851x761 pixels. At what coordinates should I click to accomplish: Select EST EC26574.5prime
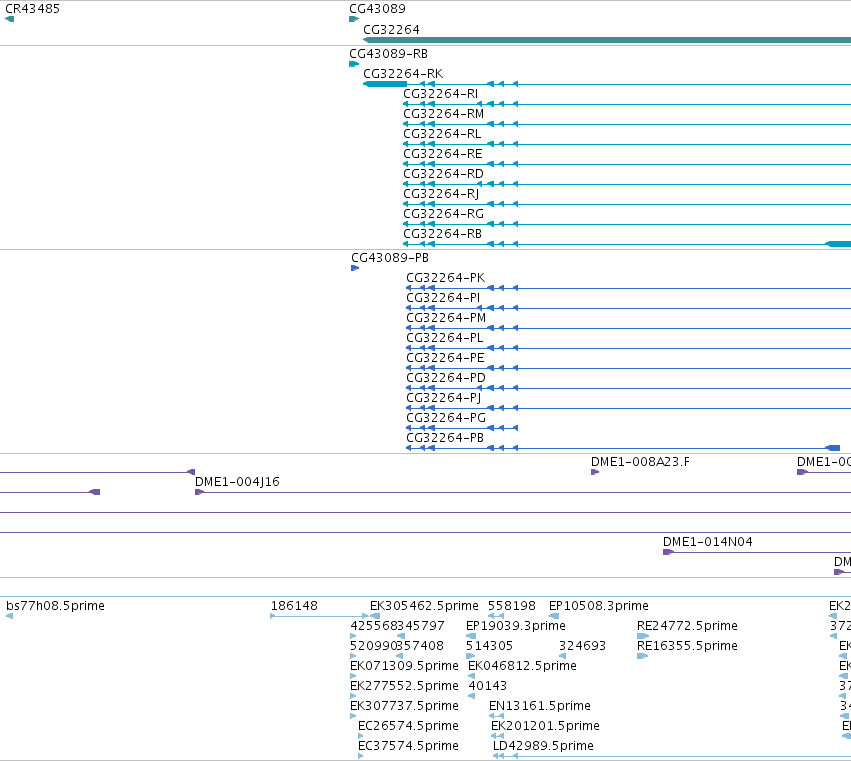tap(408, 726)
